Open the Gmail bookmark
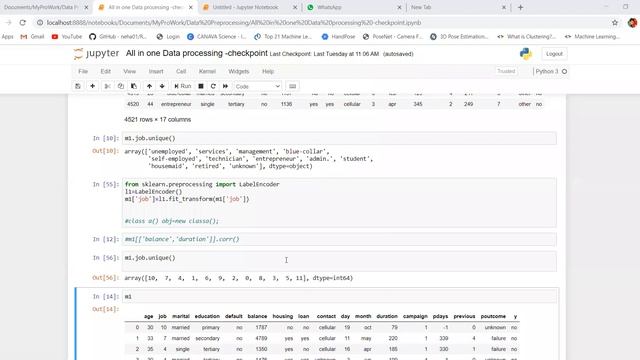The width and height of the screenshot is (640, 360). point(32,37)
